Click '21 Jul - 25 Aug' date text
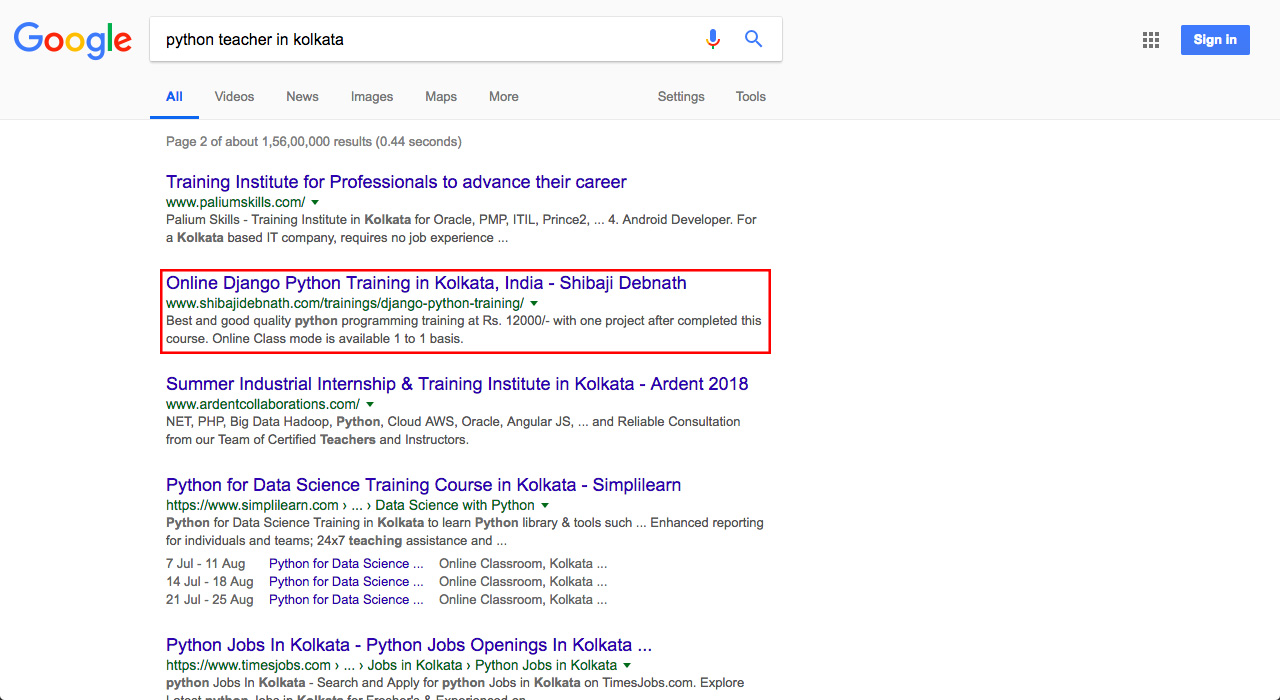 210,600
